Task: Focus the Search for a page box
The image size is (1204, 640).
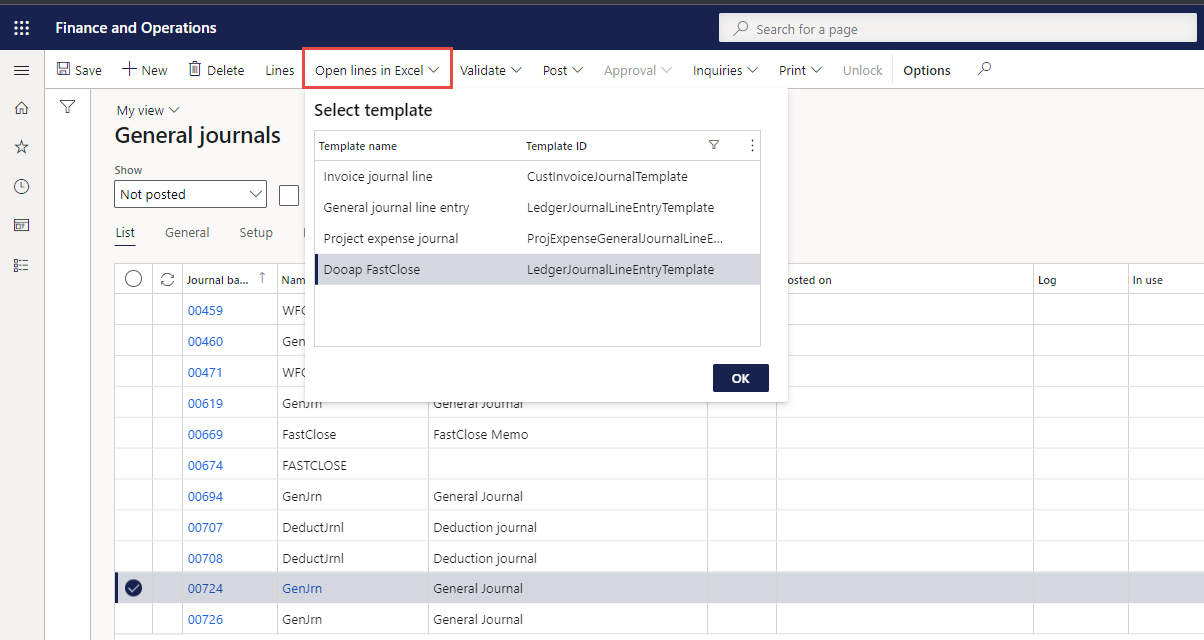Action: 957,29
